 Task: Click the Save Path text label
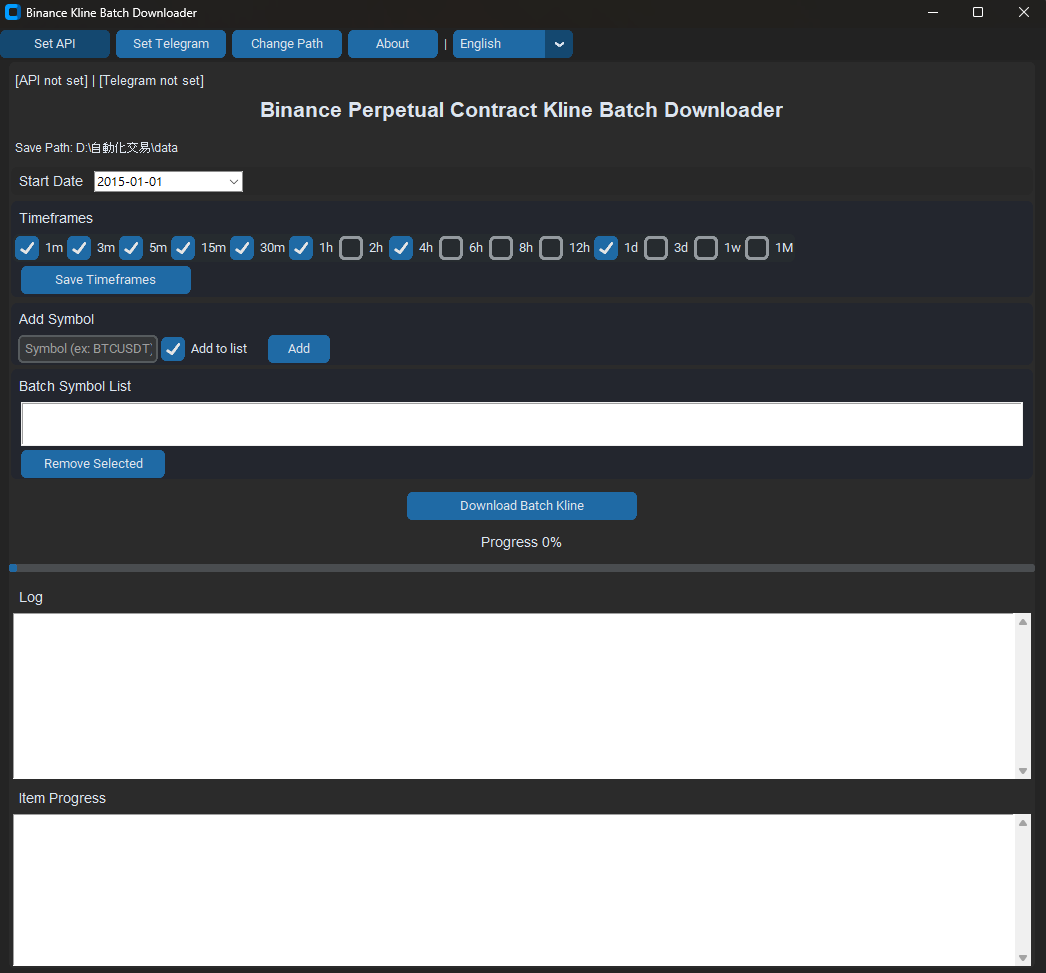[97, 148]
